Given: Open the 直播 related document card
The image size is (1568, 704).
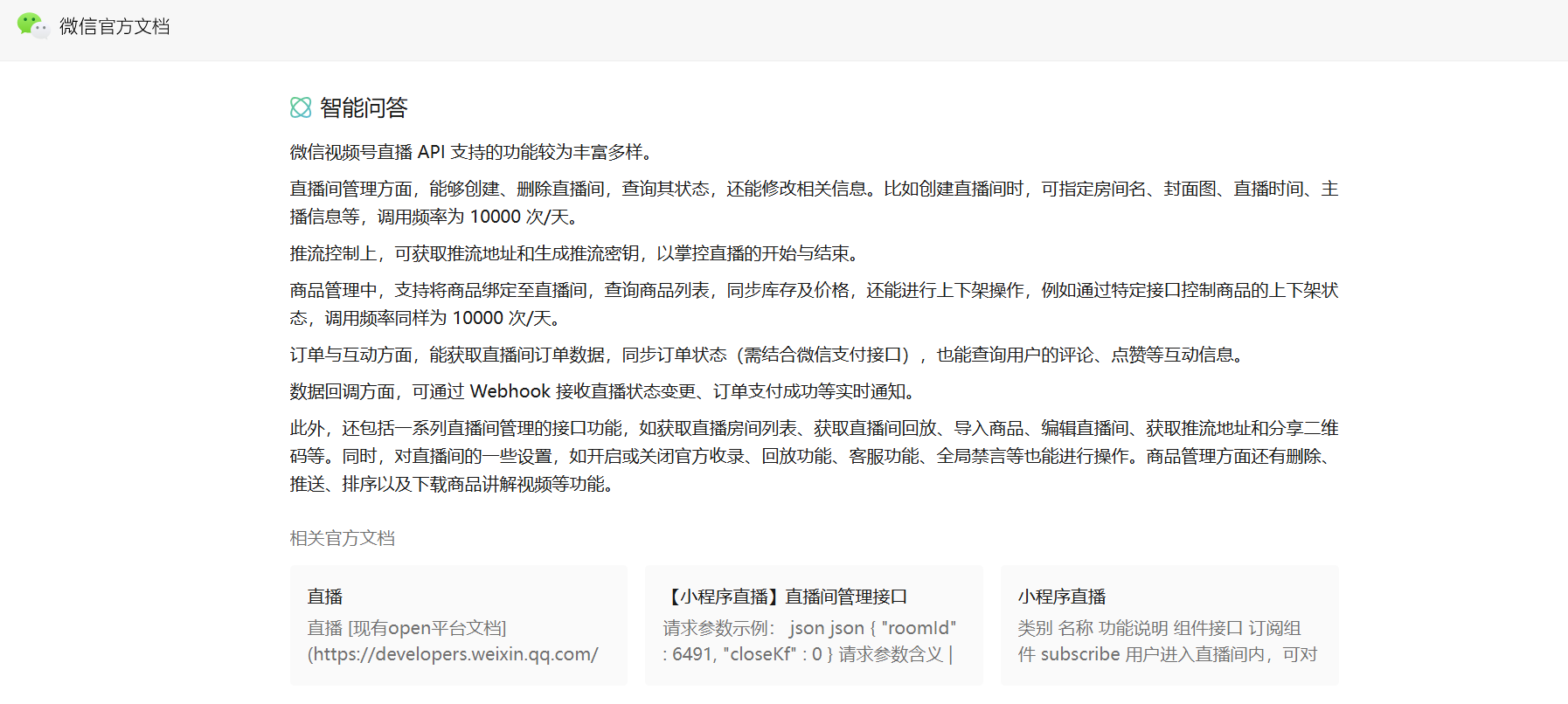Looking at the screenshot, I should point(459,625).
